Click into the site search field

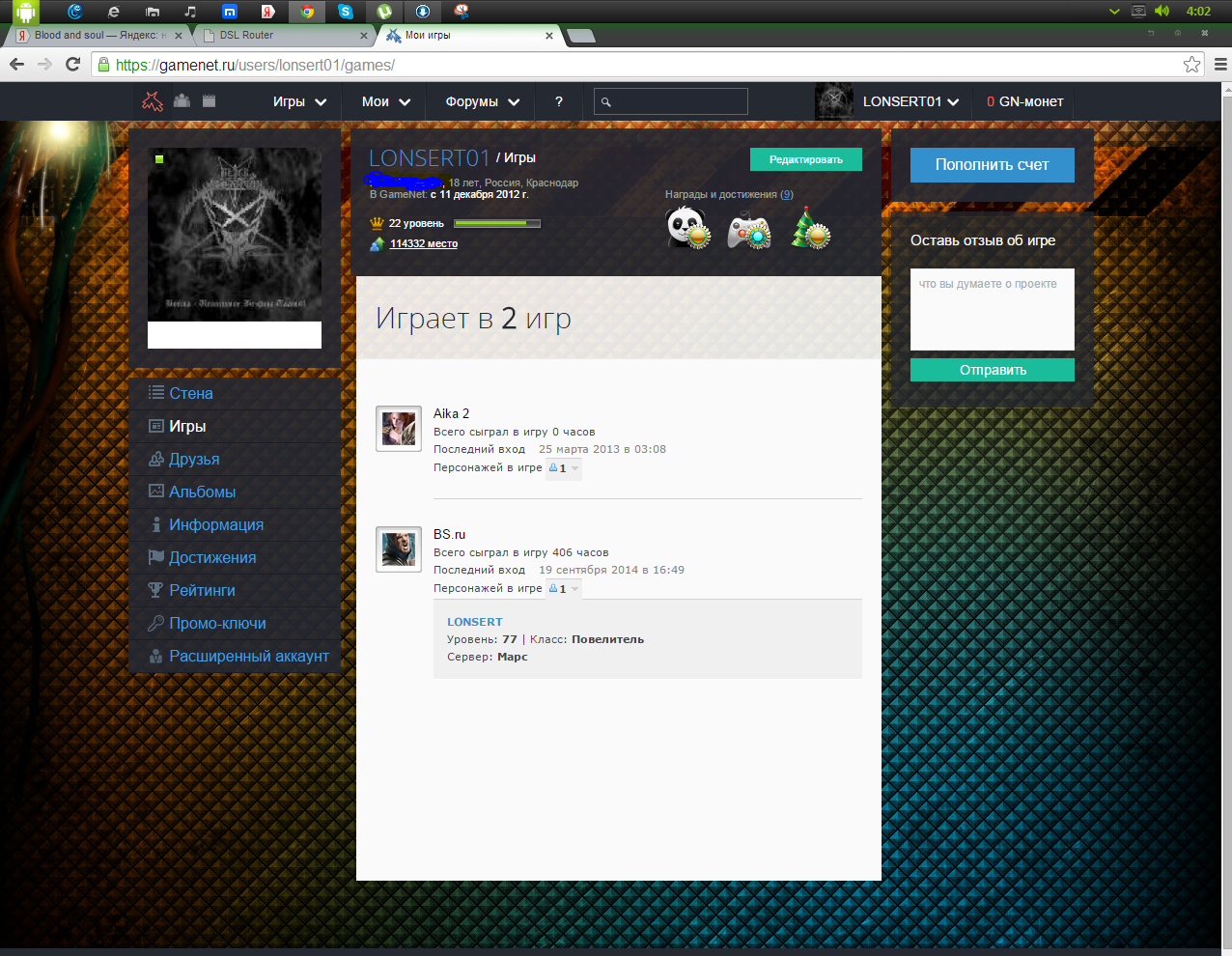pyautogui.click(x=670, y=101)
